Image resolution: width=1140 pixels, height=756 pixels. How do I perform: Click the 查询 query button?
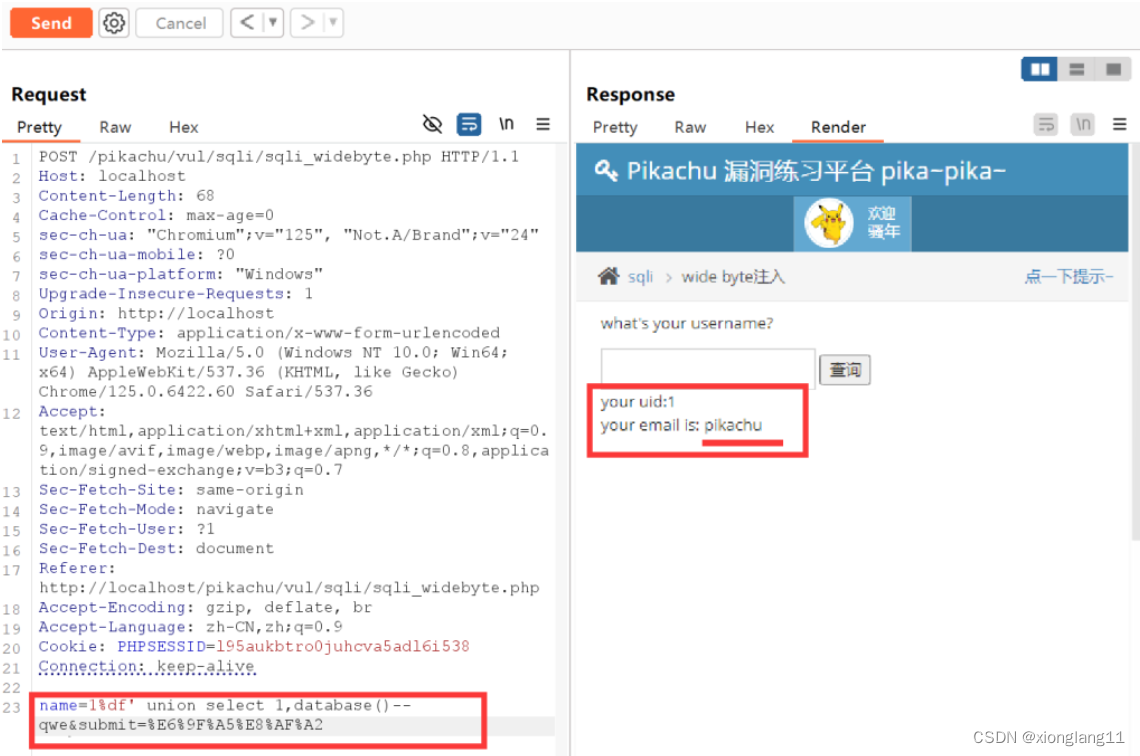tap(845, 370)
